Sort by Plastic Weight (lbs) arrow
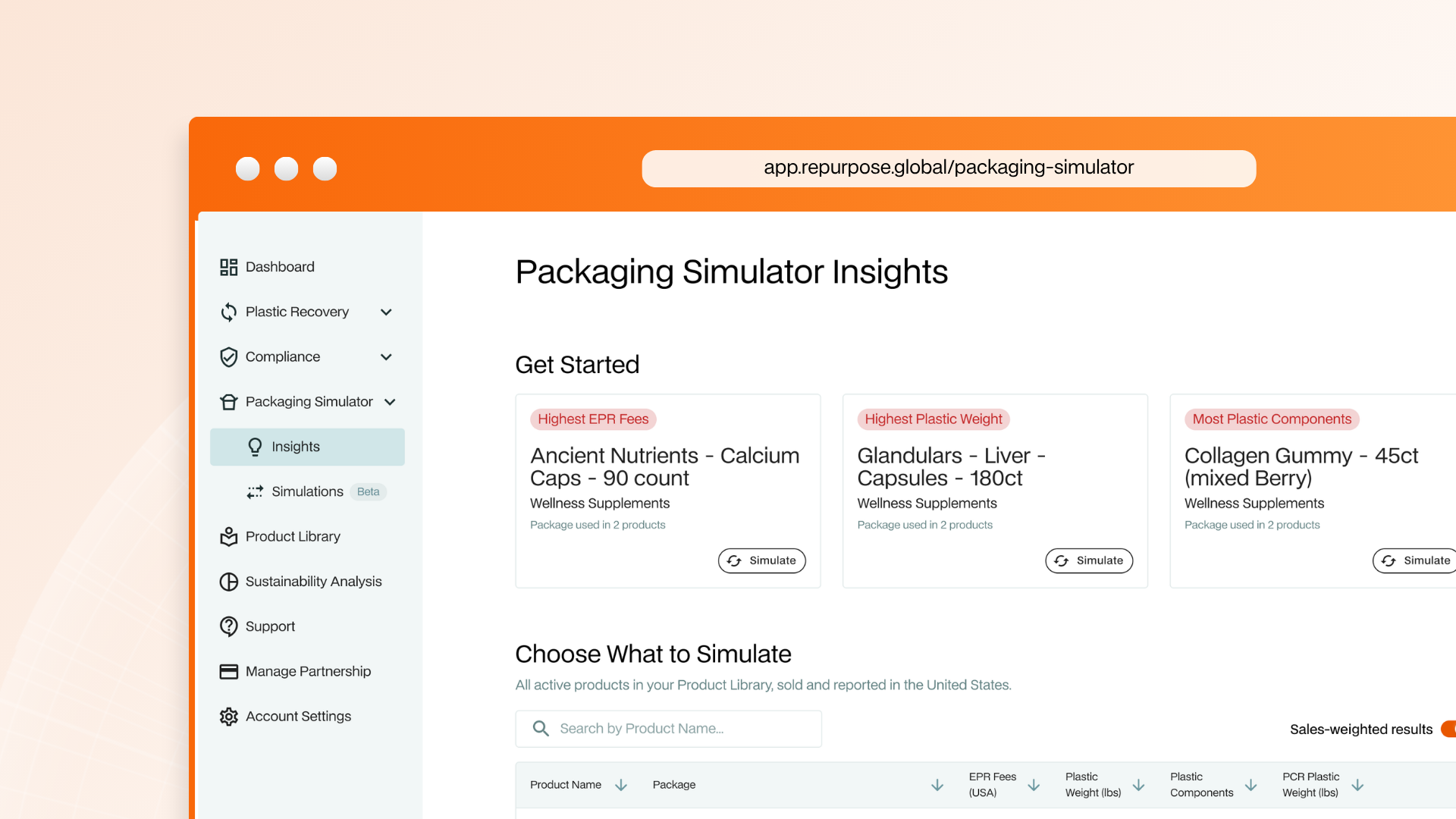The height and width of the screenshot is (819, 1456). coord(1138,785)
